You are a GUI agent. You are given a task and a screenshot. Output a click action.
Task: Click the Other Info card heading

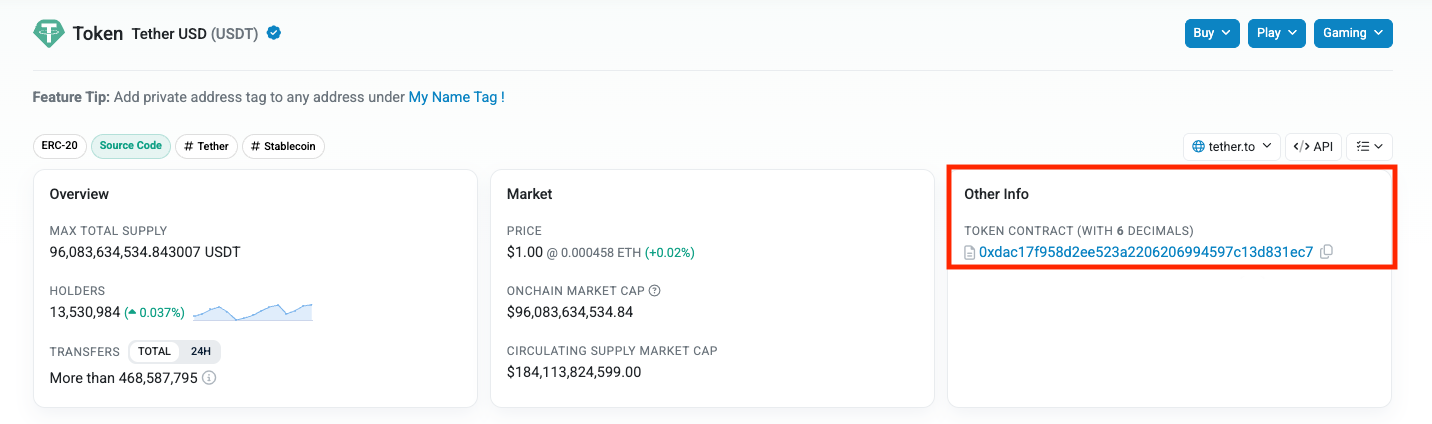click(996, 194)
